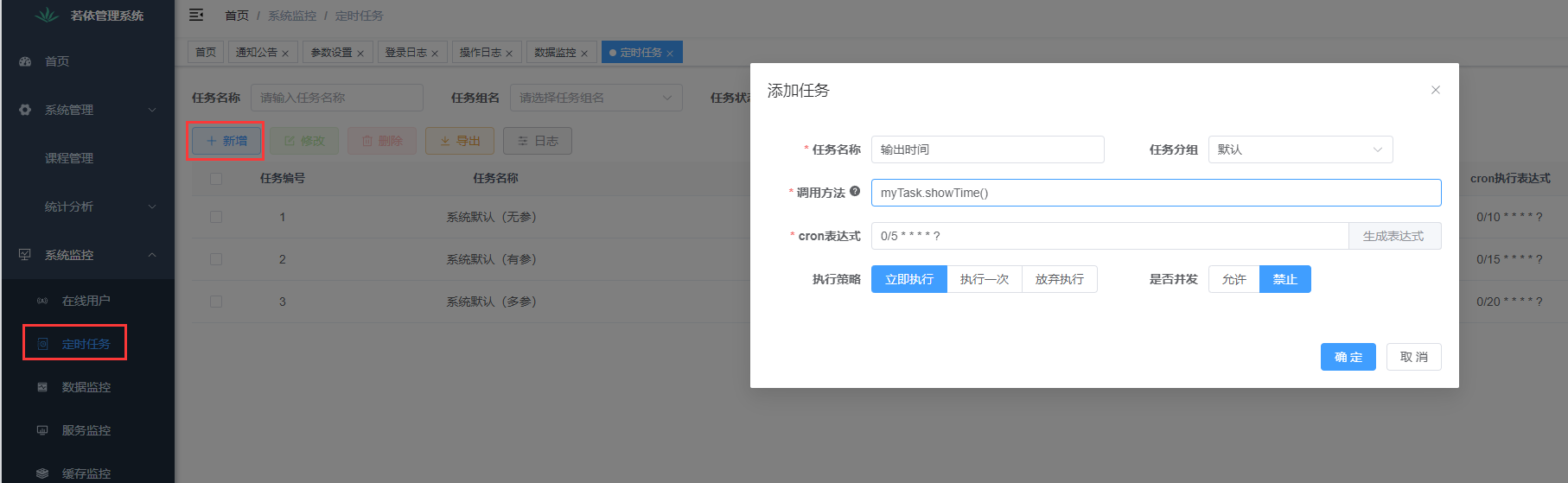1568x483 pixels.
Task: Click the 日志 log button
Action: click(538, 141)
